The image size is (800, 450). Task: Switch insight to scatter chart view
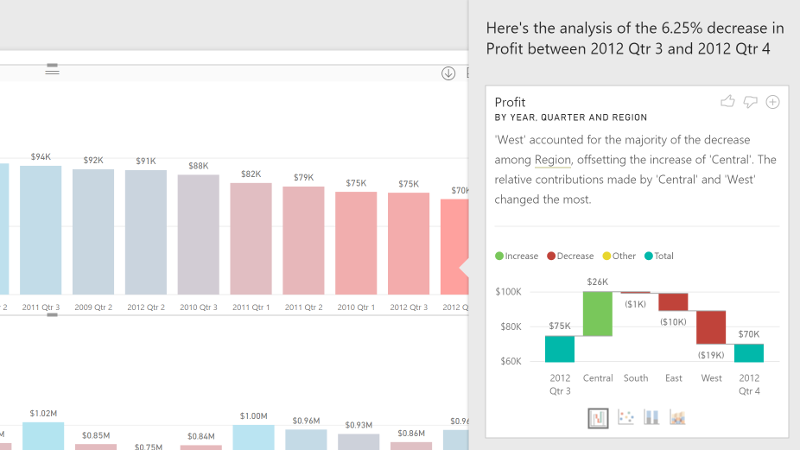coord(626,417)
